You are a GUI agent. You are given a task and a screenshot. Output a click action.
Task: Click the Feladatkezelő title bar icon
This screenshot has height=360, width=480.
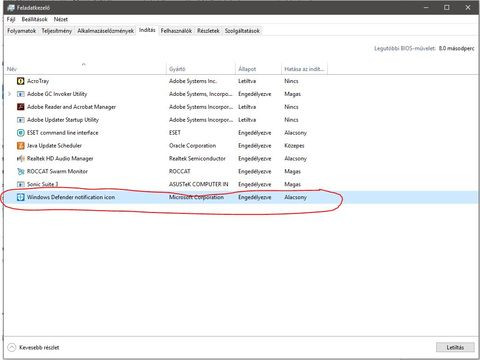11,7
